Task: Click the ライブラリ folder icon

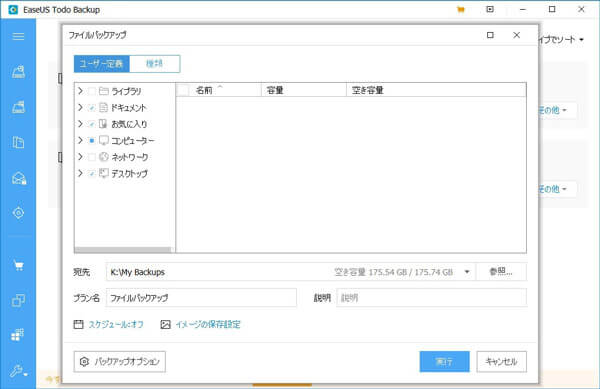Action: click(x=104, y=91)
